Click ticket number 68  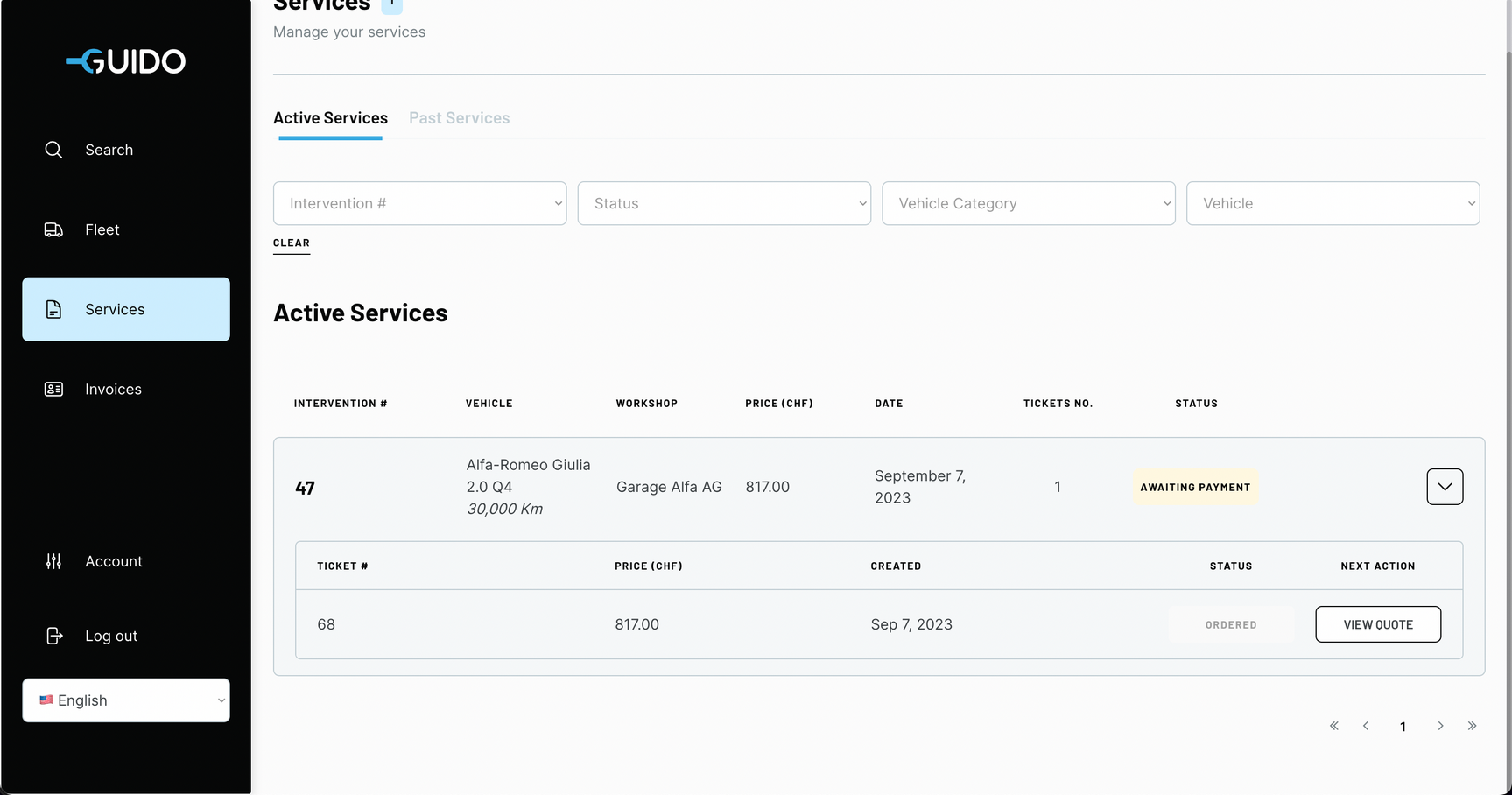[326, 624]
